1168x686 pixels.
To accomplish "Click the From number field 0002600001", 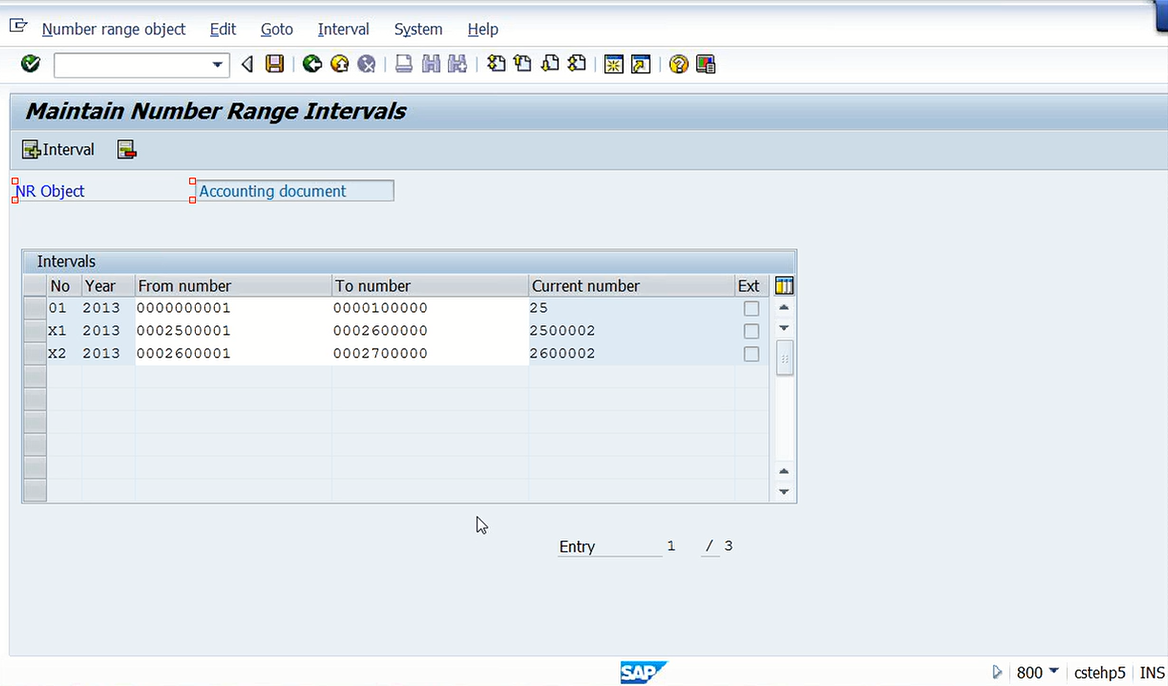I will pos(233,354).
